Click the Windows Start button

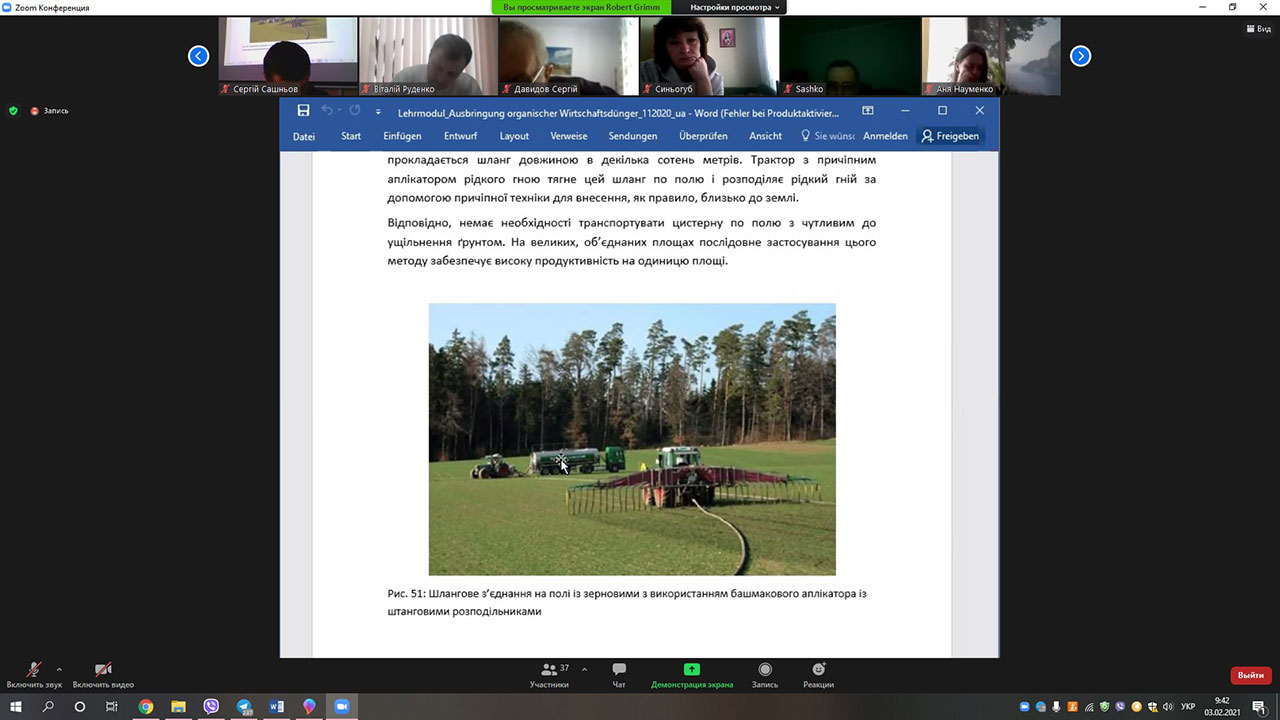16,706
